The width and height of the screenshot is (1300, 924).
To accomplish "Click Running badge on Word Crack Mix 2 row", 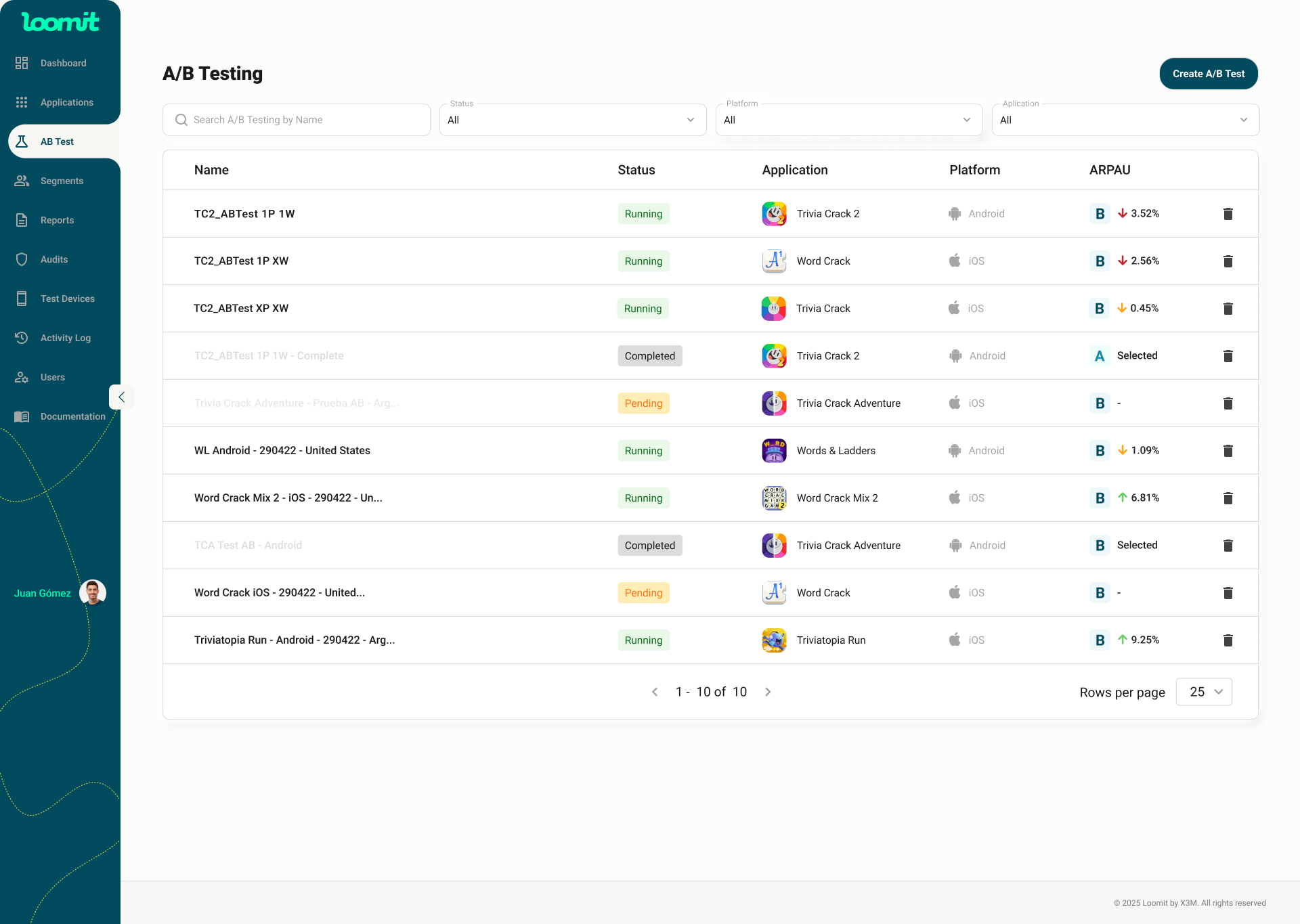I will pos(643,498).
